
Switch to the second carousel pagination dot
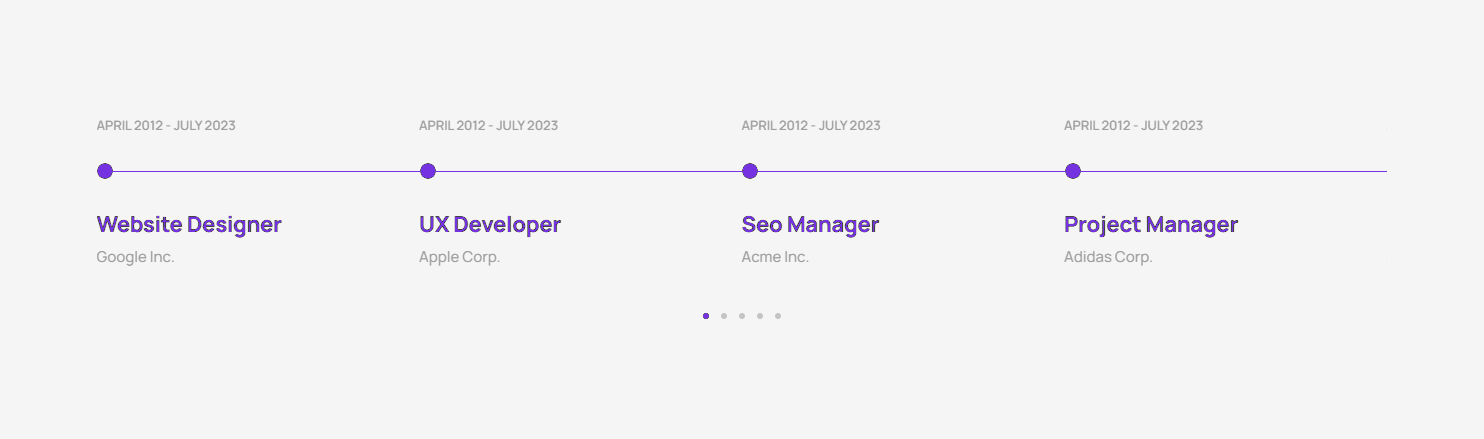tap(724, 316)
